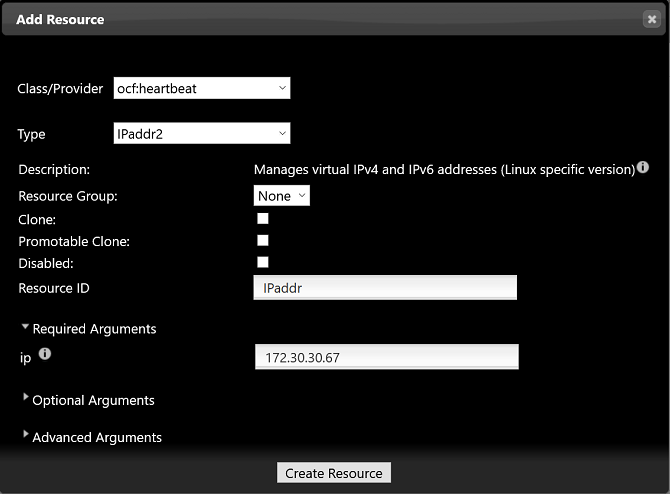The image size is (670, 494).
Task: Click the Resource ID text field
Action: (x=385, y=288)
